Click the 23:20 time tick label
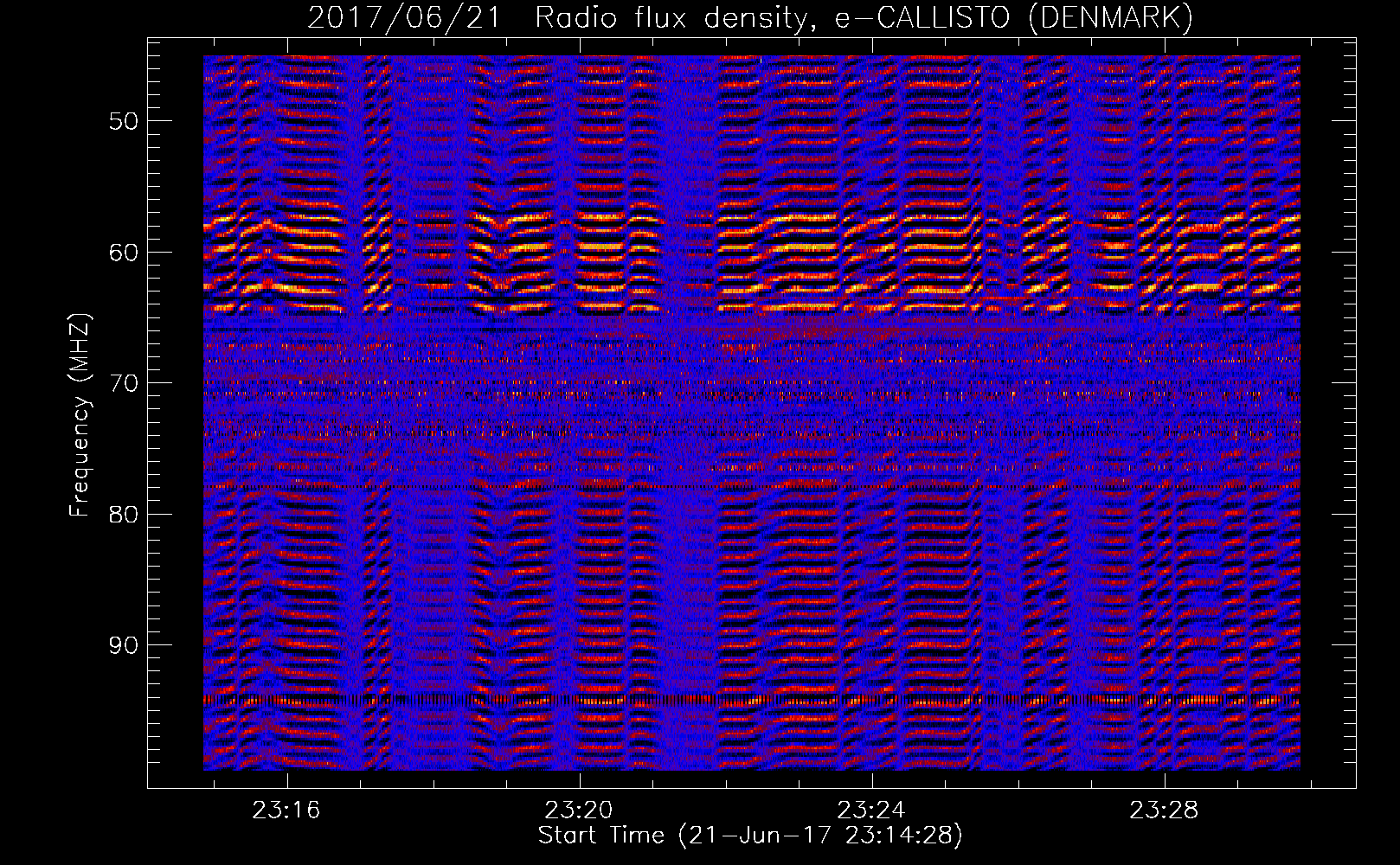The image size is (1400, 865). pos(579,810)
